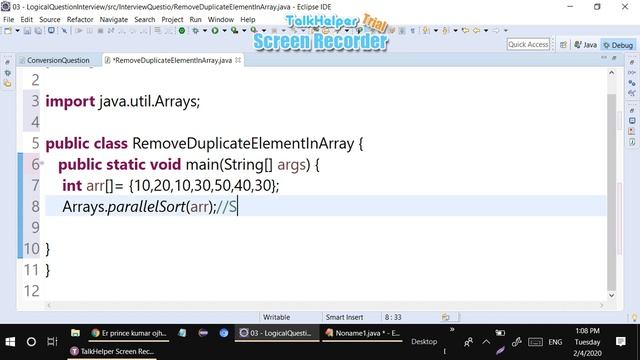Viewport: 640px width, 360px height.
Task: Open the Search menu
Action: (145, 20)
